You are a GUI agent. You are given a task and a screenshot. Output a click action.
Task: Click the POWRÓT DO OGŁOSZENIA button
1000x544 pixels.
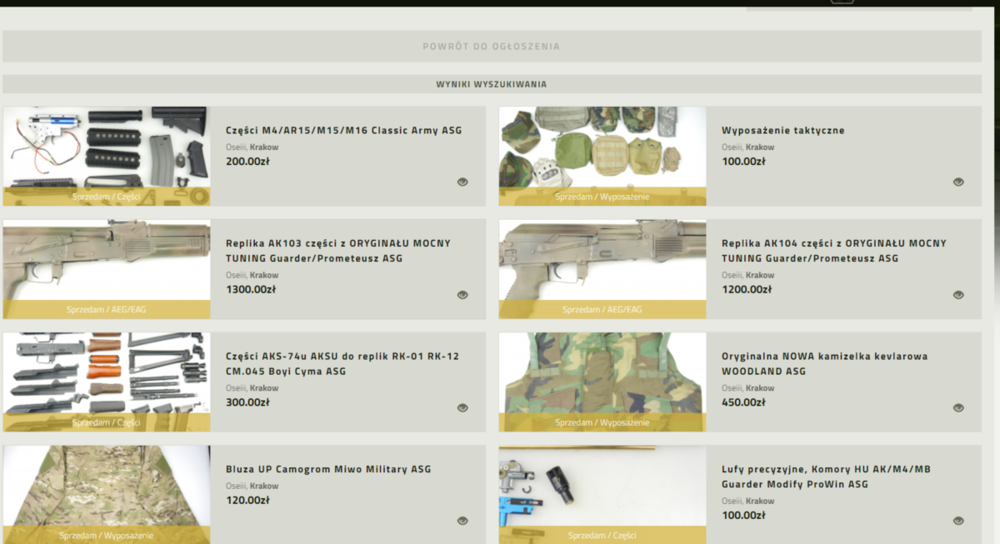[x=492, y=46]
